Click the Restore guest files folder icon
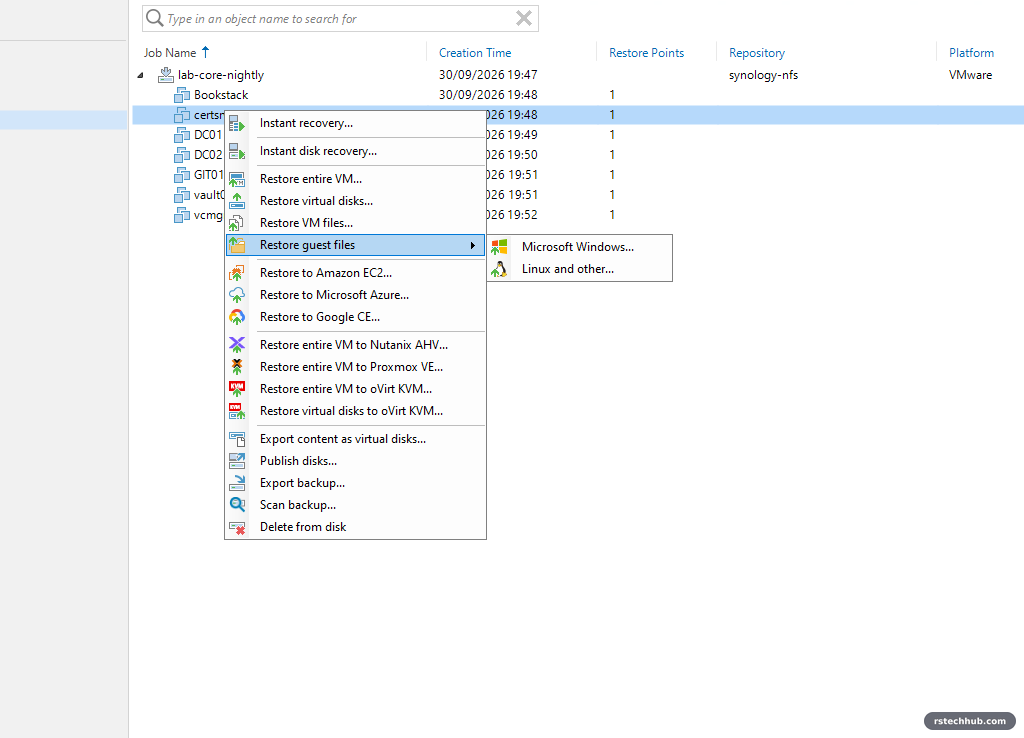Screen dimensions: 1024x738 tap(237, 245)
